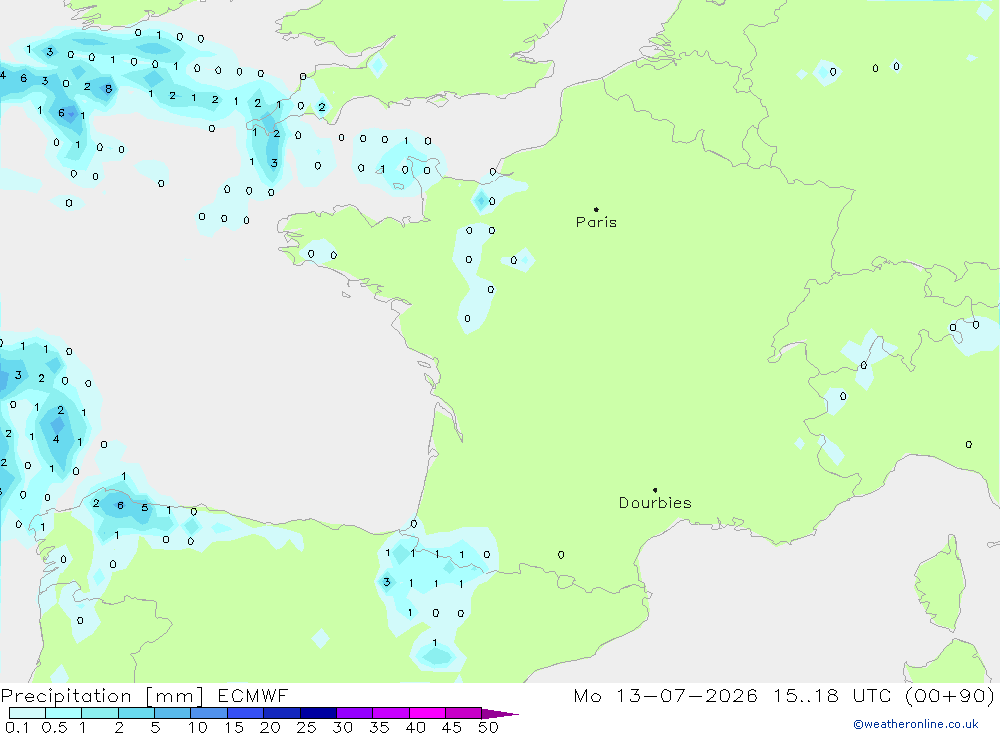Select the Dourbies place label

coord(655,503)
